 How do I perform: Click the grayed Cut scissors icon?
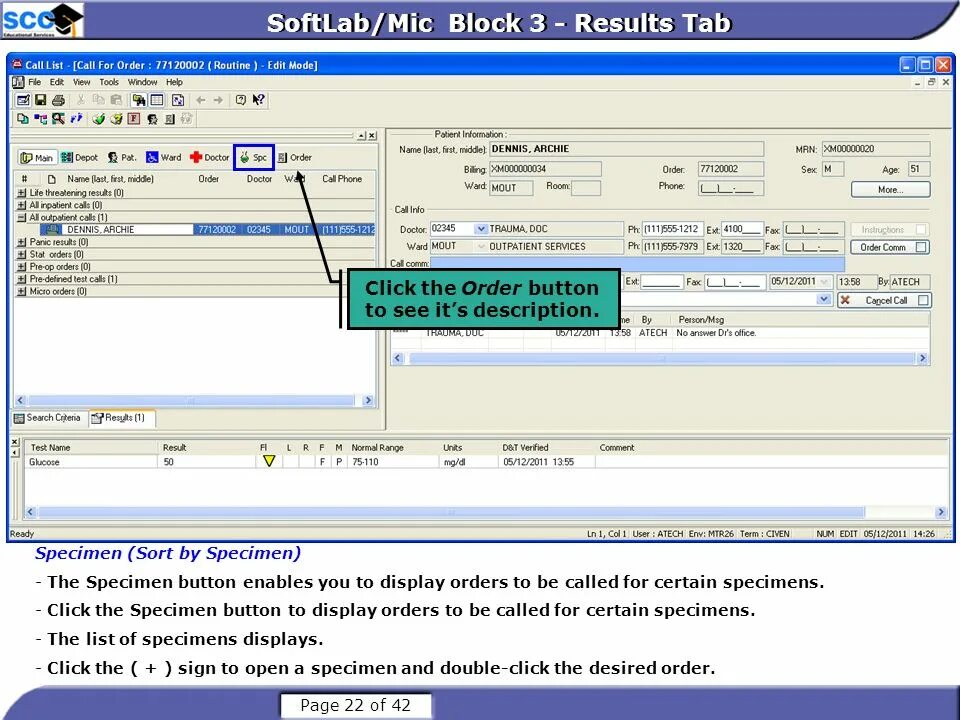(x=80, y=100)
